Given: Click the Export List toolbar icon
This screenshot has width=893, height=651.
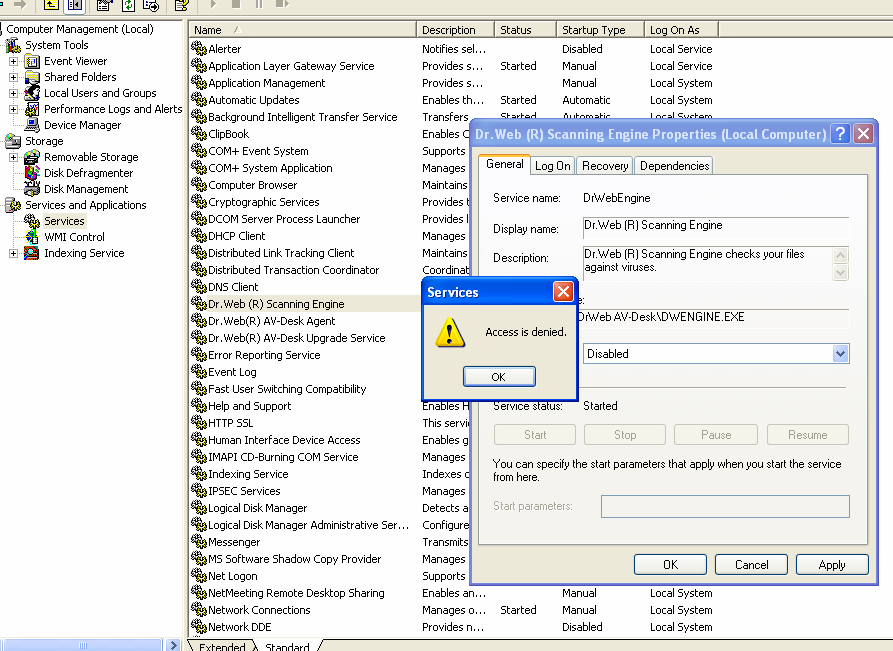Looking at the screenshot, I should click(x=151, y=5).
